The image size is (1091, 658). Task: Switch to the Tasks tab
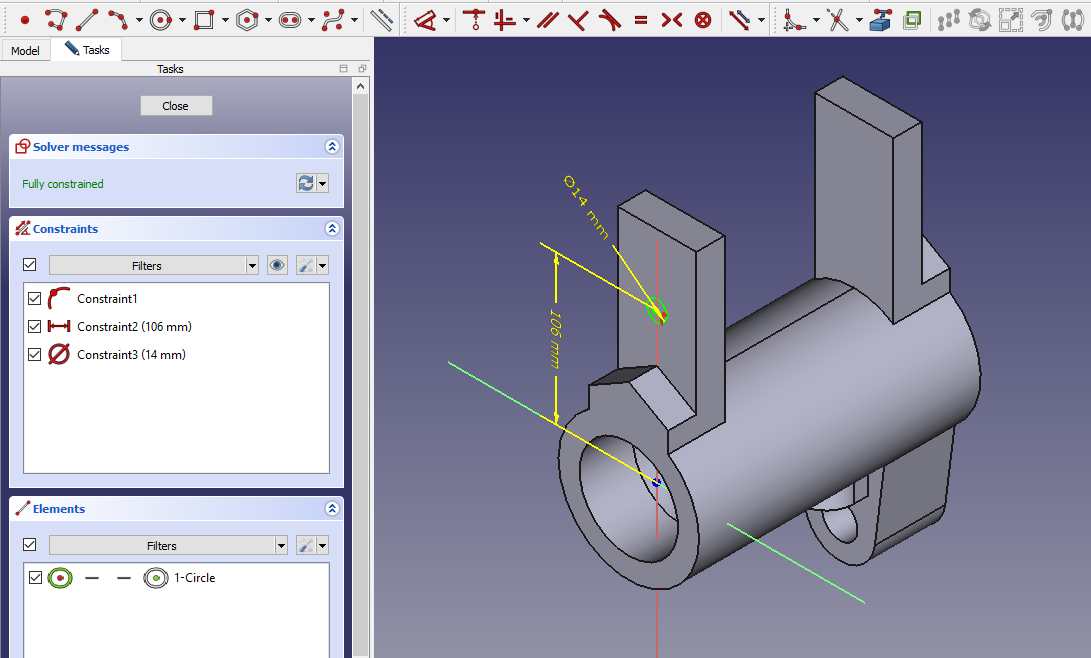point(87,50)
